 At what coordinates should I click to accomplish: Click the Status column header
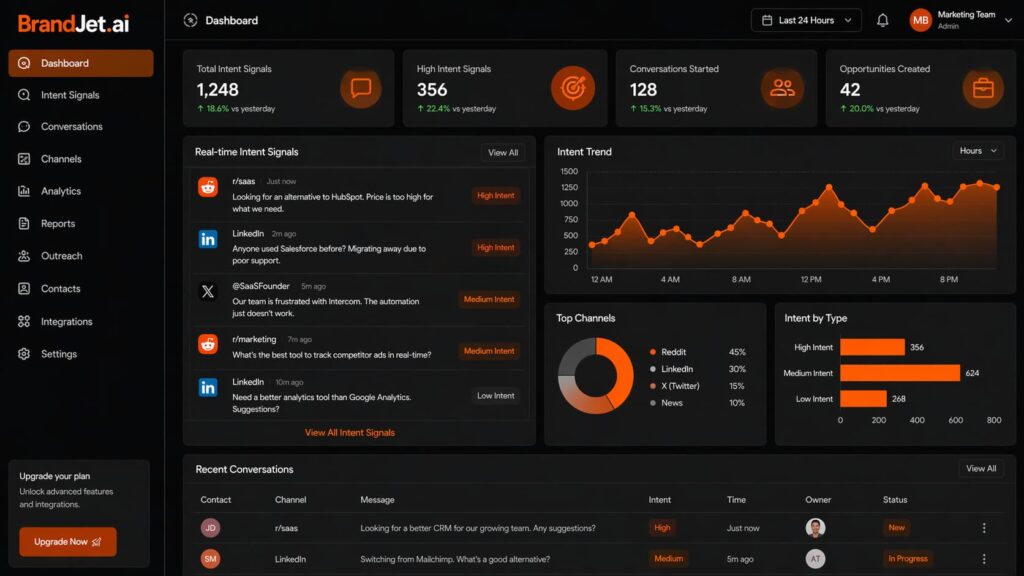pos(895,500)
